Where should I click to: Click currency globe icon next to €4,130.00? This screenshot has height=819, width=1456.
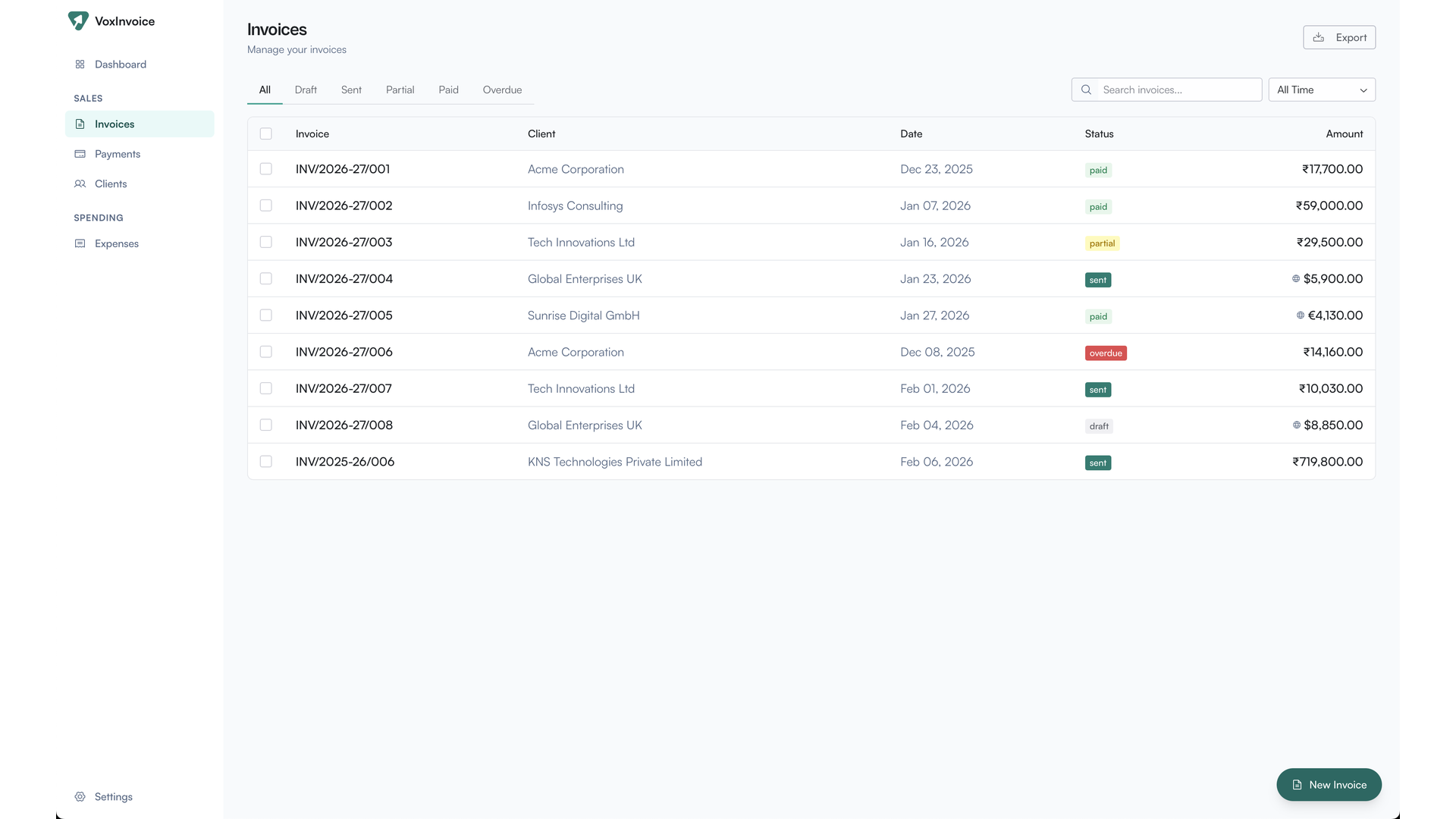coord(1301,315)
